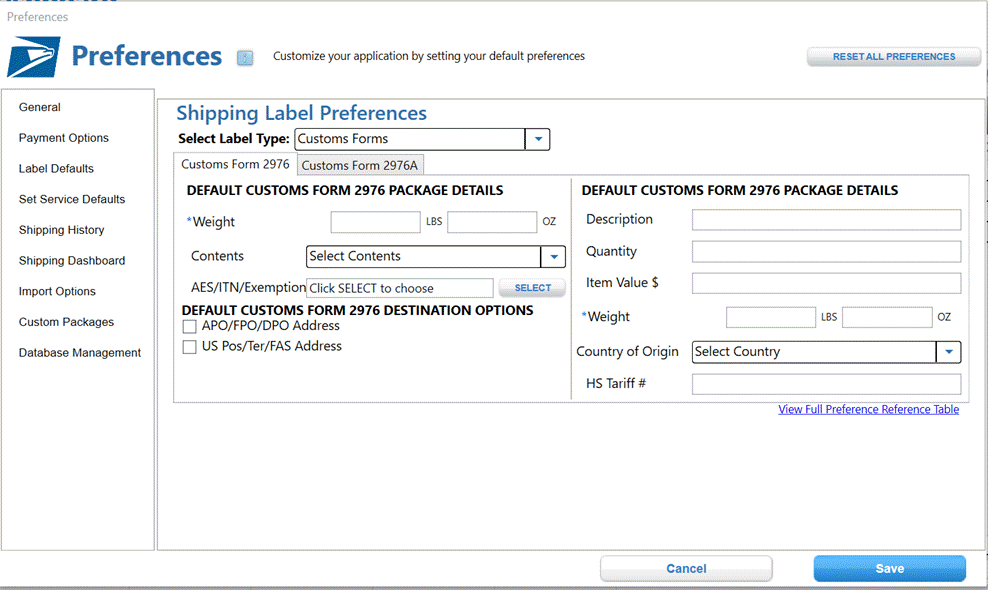Focus the Quantity input field
The width and height of the screenshot is (988, 590).
(826, 252)
